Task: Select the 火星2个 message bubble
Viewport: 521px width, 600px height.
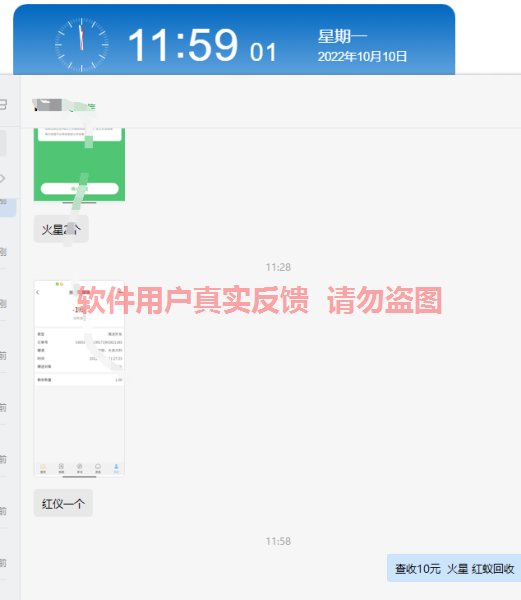Action: point(61,229)
